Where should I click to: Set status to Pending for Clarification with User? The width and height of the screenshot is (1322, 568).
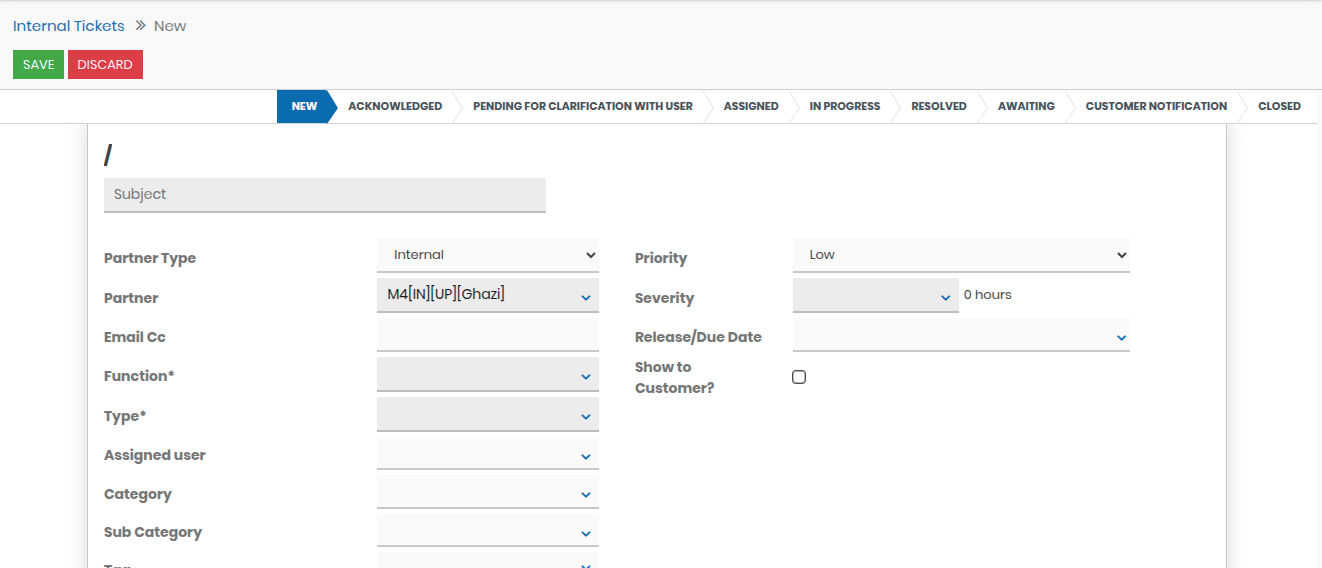pos(582,106)
